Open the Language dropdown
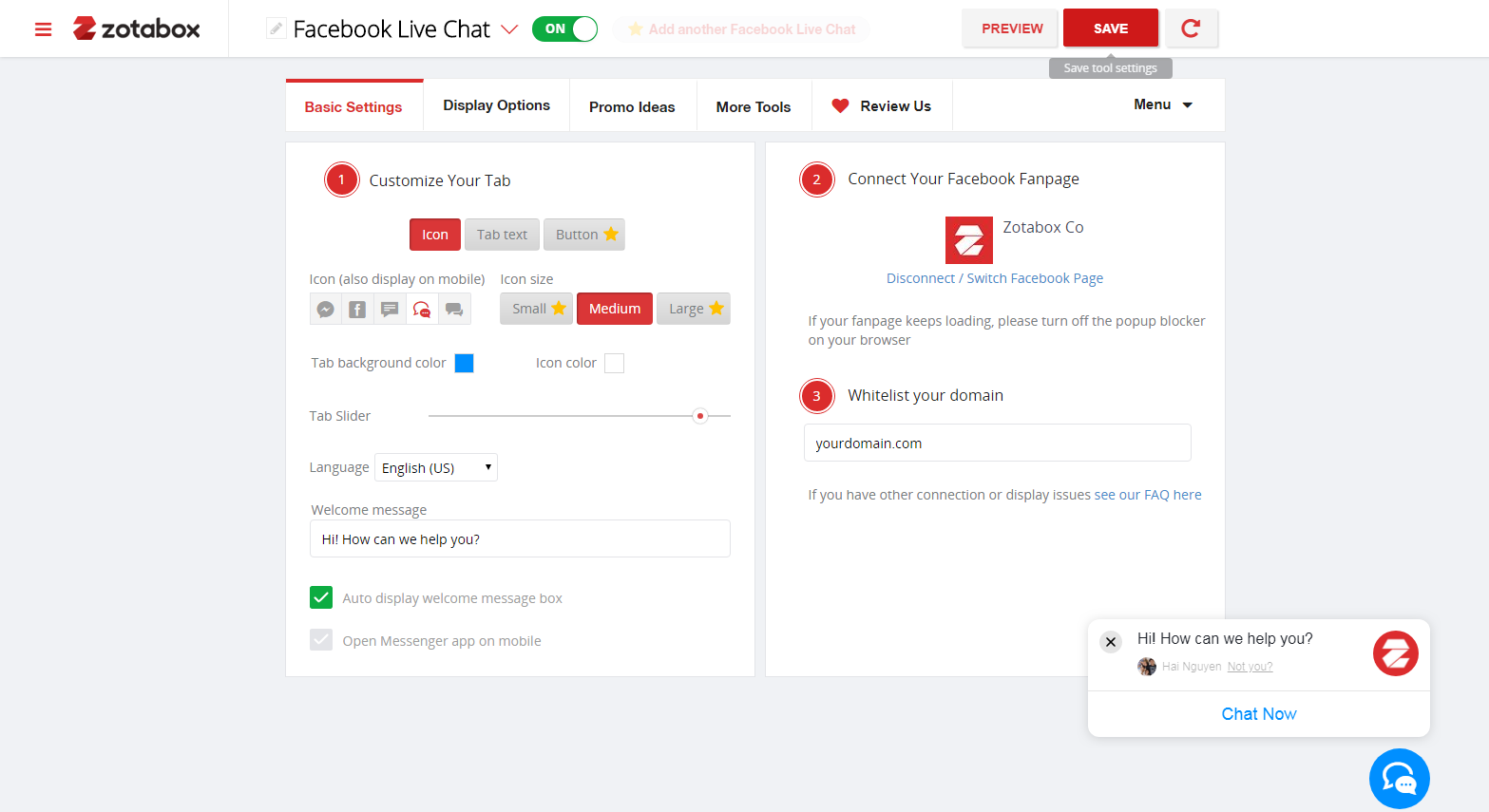The height and width of the screenshot is (812, 1489). point(435,466)
